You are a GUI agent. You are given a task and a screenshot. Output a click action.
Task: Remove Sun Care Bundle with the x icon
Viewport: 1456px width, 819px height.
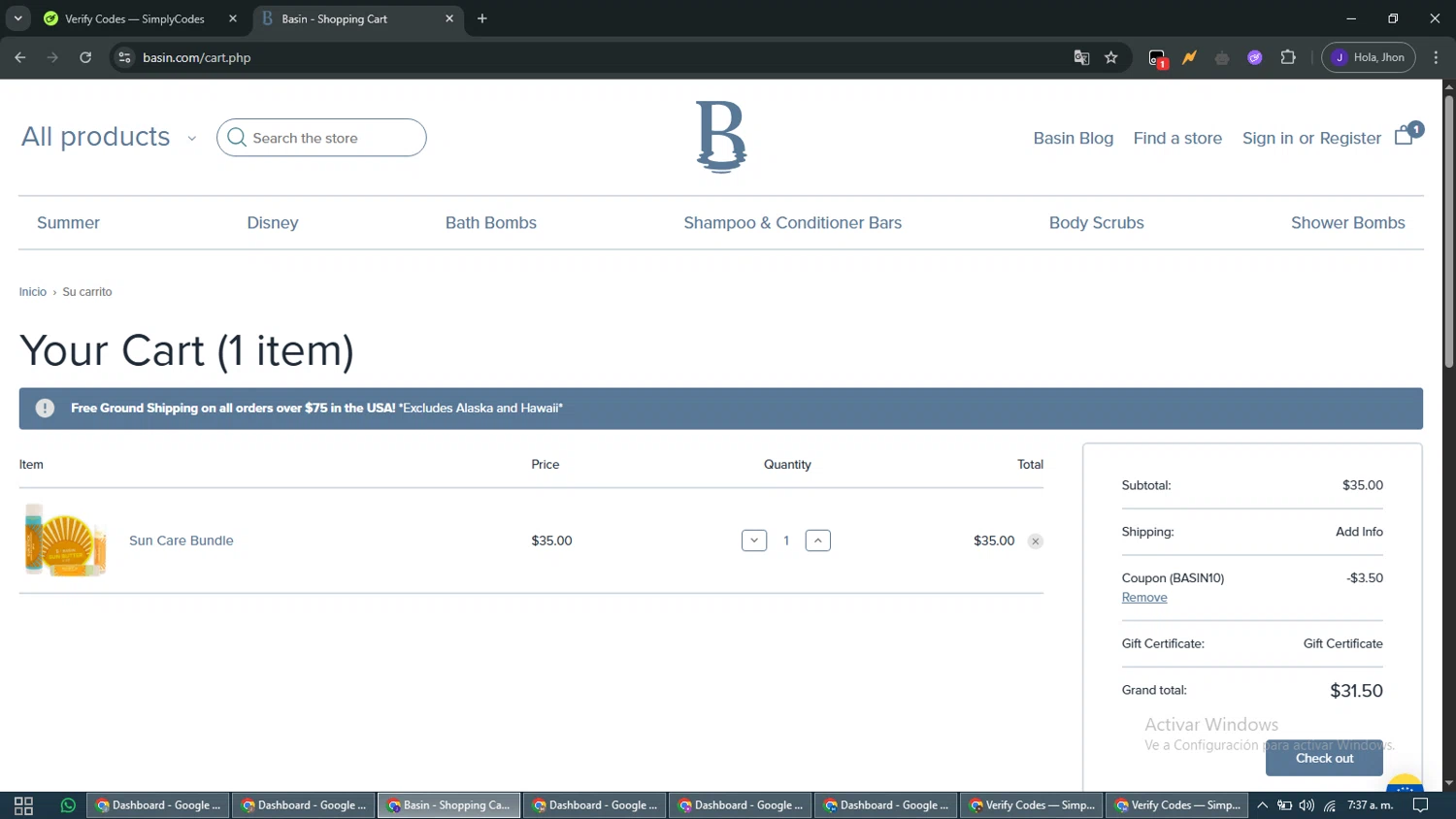pos(1036,541)
